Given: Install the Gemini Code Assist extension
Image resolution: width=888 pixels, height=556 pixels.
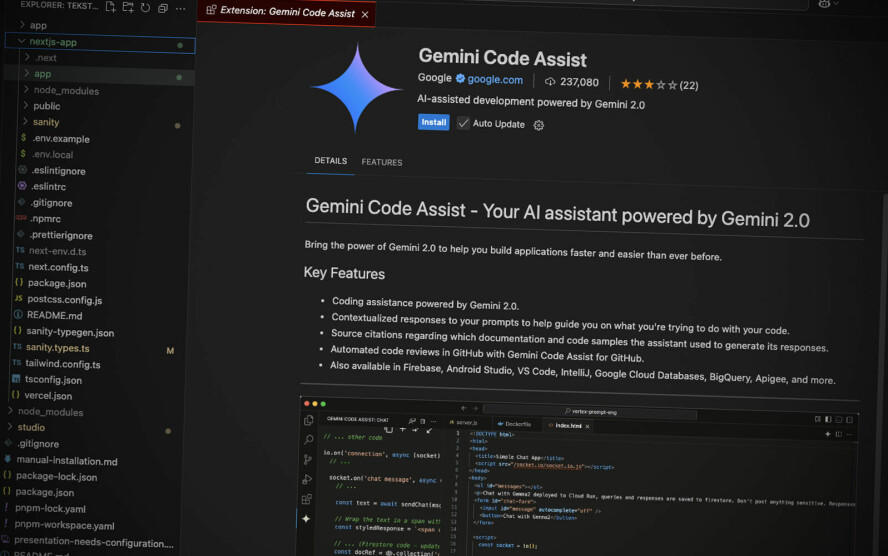Looking at the screenshot, I should [433, 122].
